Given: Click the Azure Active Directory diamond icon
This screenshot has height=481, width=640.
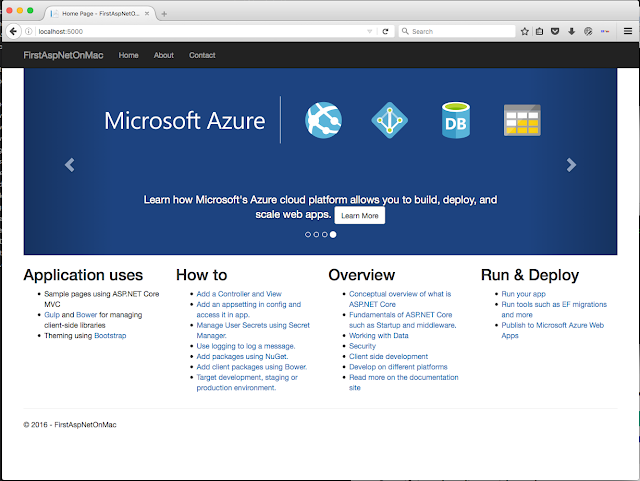Looking at the screenshot, I should click(x=390, y=120).
